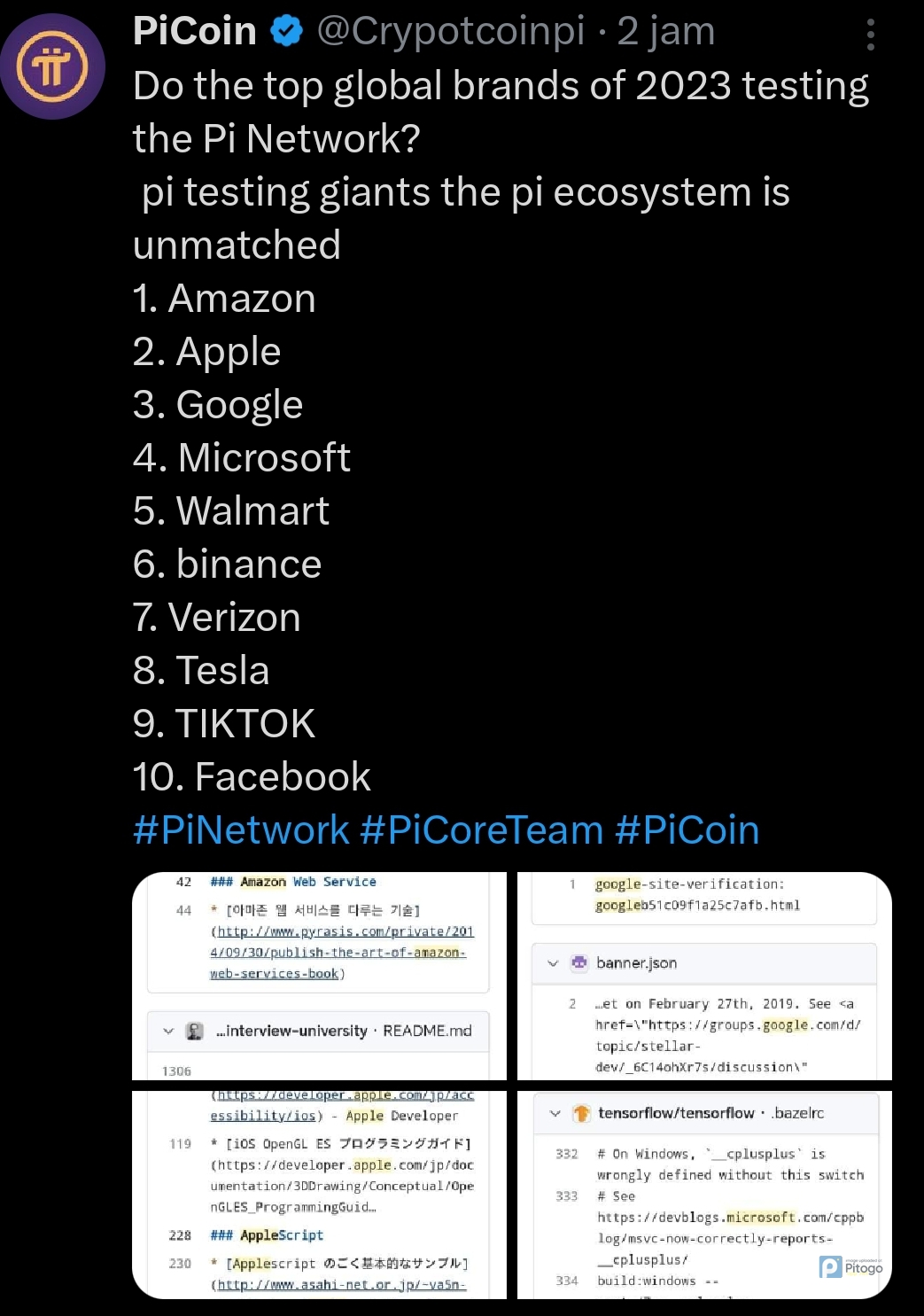Collapse the banner.json file section
The width and height of the screenshot is (924, 1316).
click(x=553, y=963)
